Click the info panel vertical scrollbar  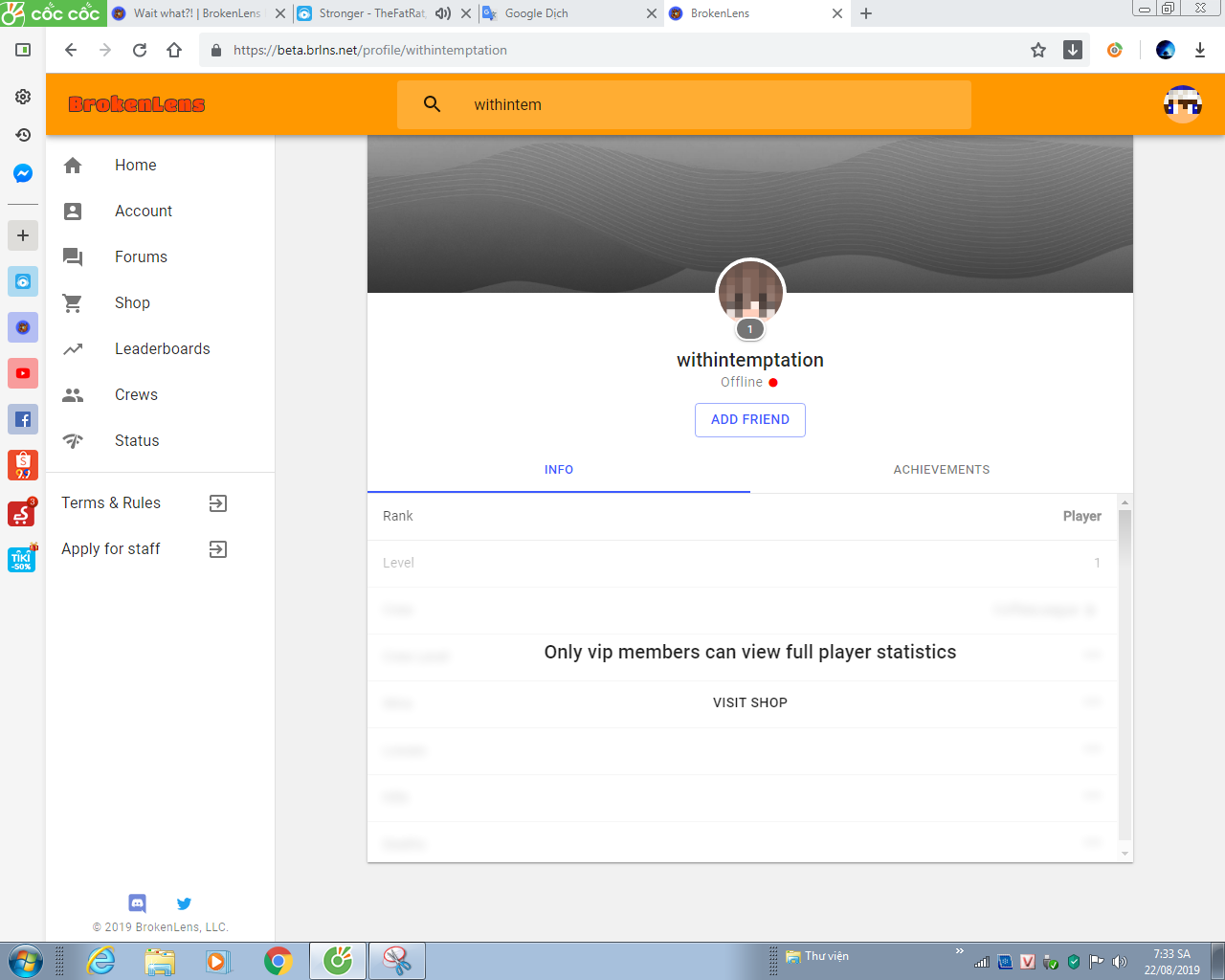(1125, 676)
